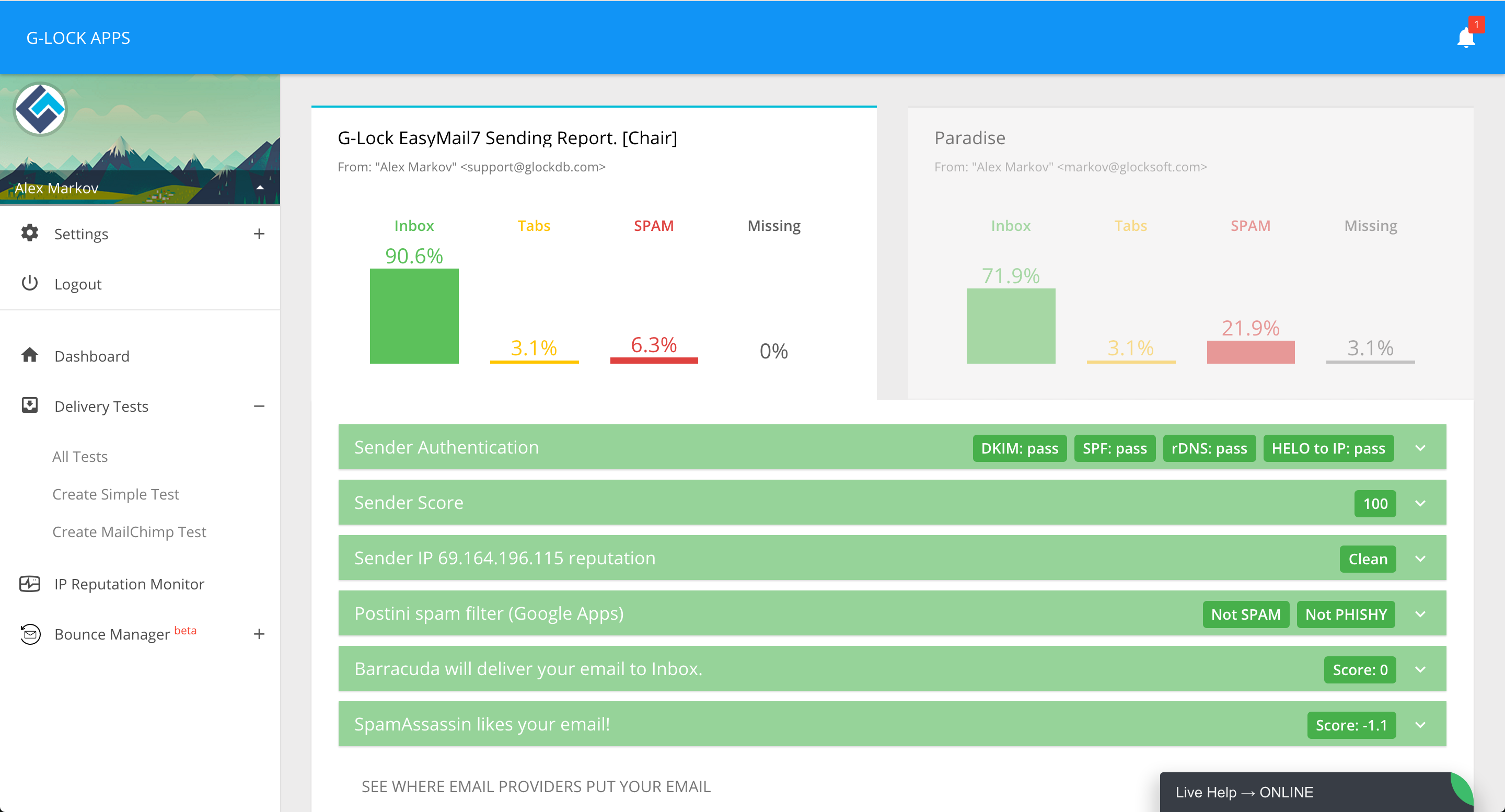Toggle the Alex Markov profile arrow
Viewport: 1505px width, 812px height.
[x=260, y=188]
